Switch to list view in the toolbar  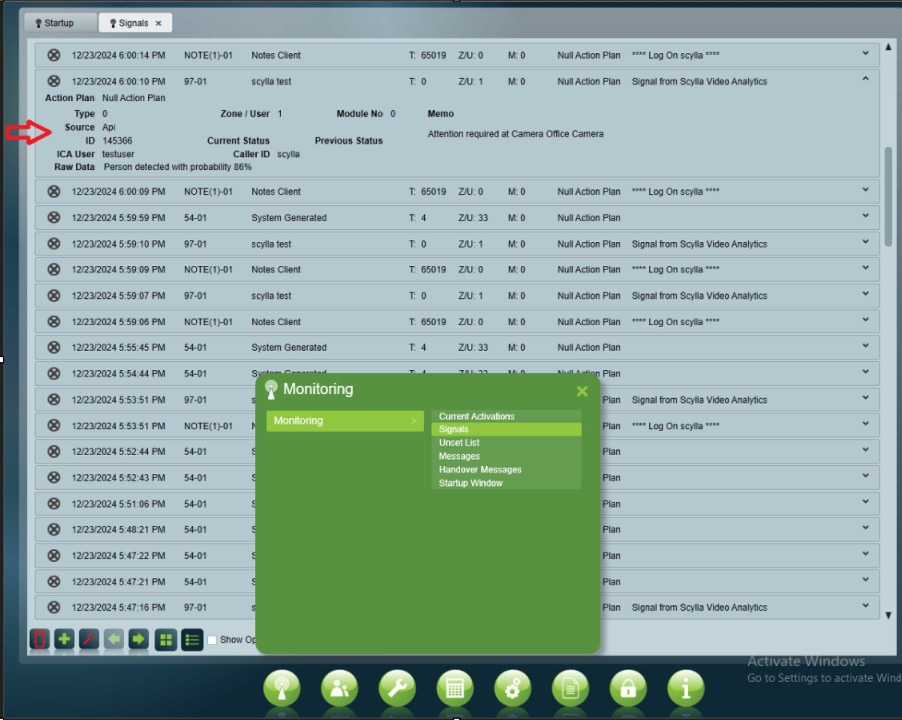pyautogui.click(x=192, y=639)
